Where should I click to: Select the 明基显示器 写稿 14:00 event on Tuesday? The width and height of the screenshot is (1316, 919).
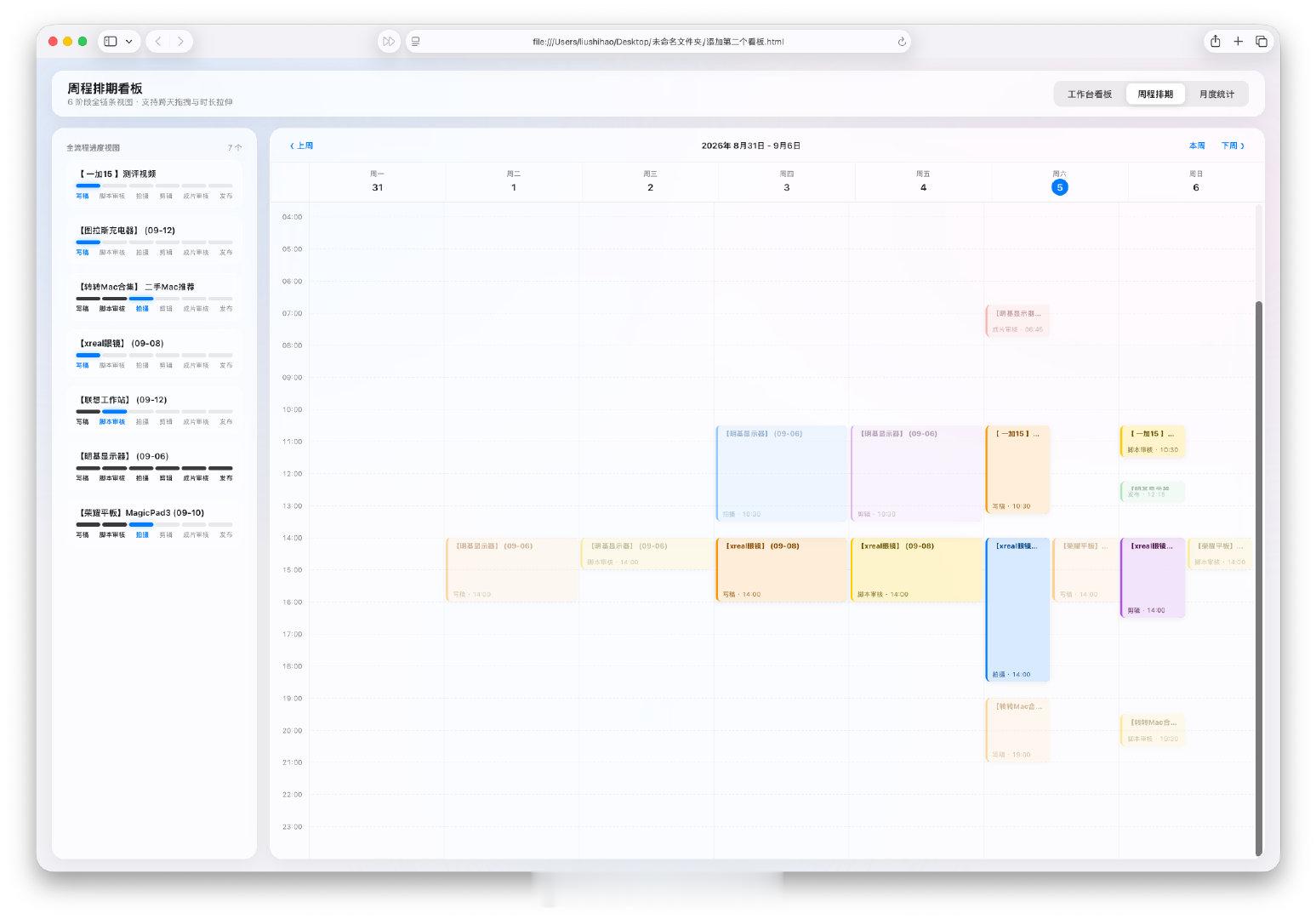click(x=512, y=570)
